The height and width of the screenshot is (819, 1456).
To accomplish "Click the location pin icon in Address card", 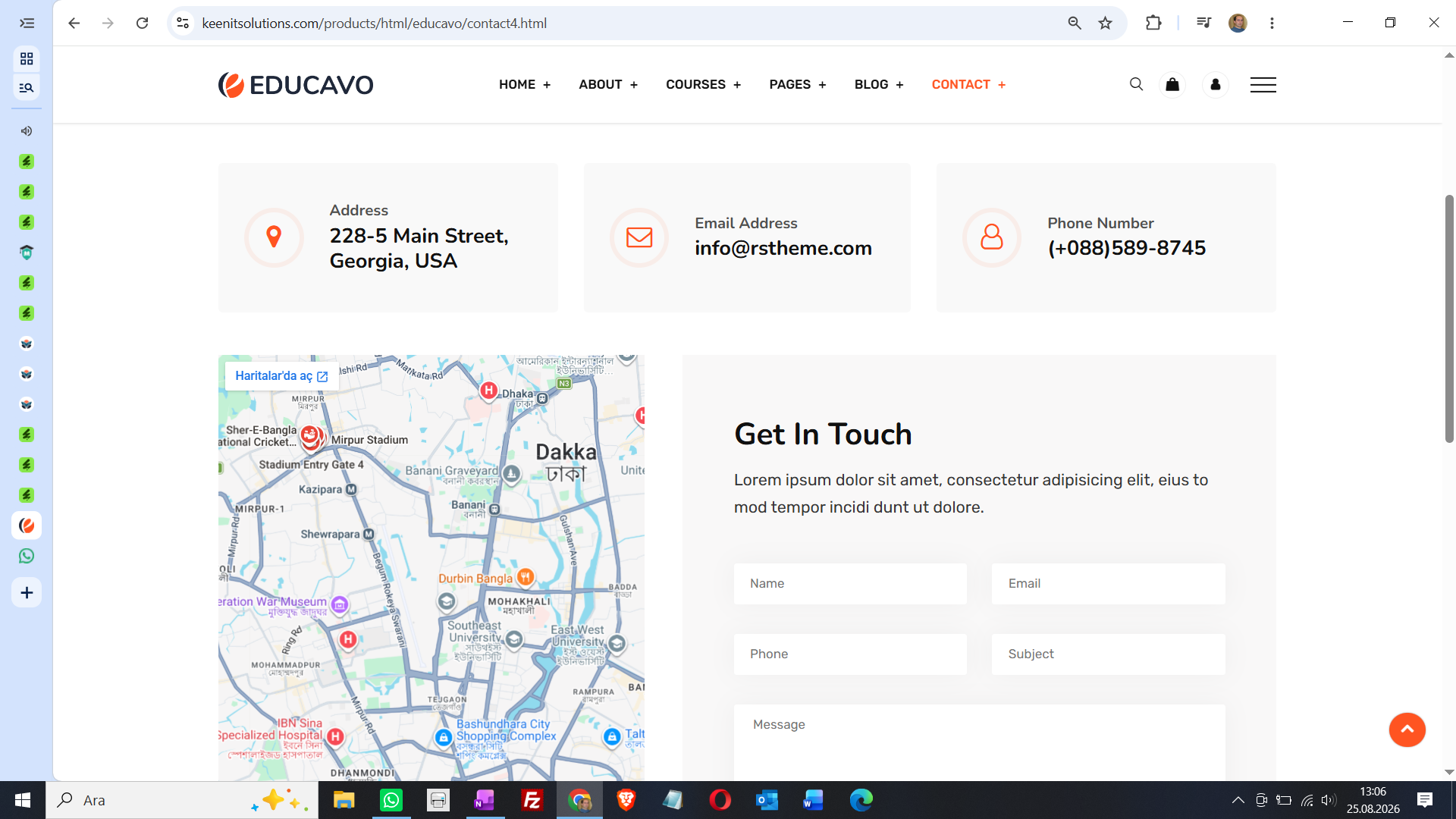I will pos(275,237).
